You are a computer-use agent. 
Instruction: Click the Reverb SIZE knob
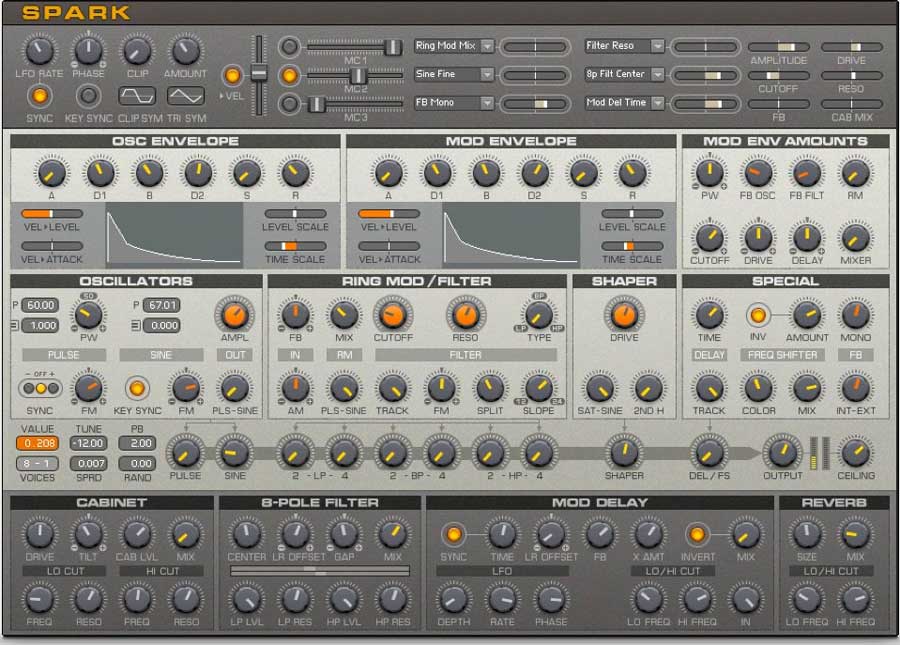click(x=806, y=535)
